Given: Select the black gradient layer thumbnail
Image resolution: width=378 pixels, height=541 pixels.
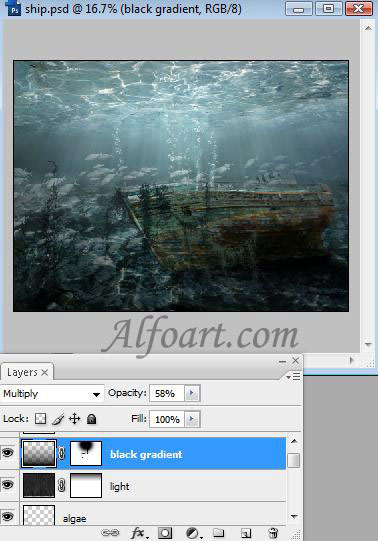Looking at the screenshot, I should 39,453.
